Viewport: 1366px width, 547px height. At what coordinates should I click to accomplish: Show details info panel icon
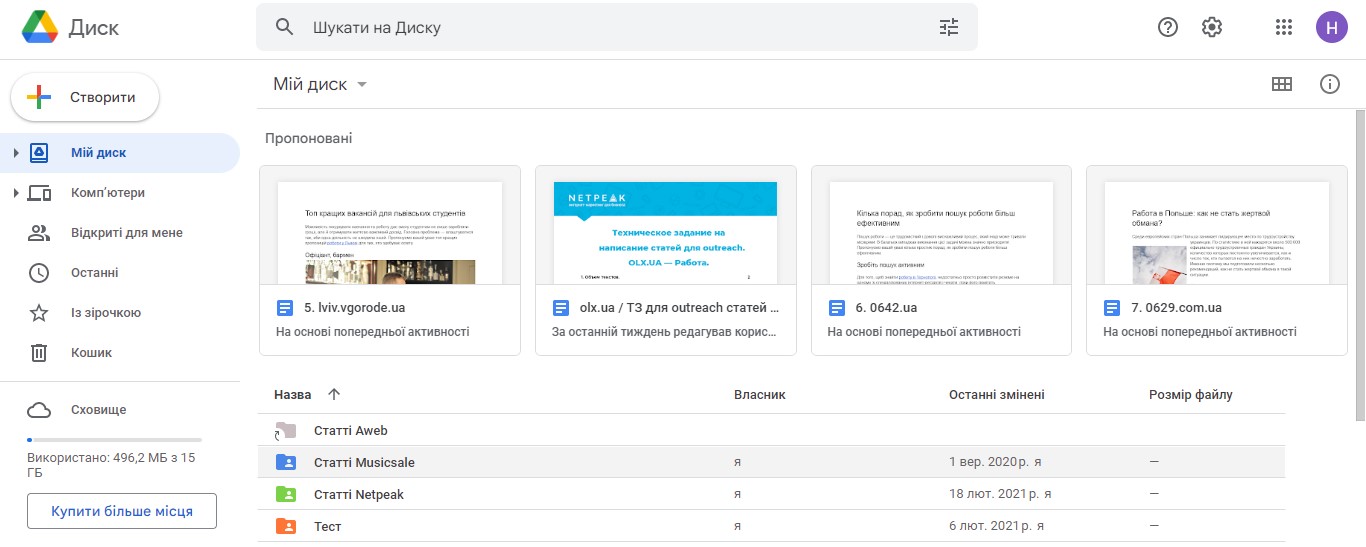coord(1330,84)
